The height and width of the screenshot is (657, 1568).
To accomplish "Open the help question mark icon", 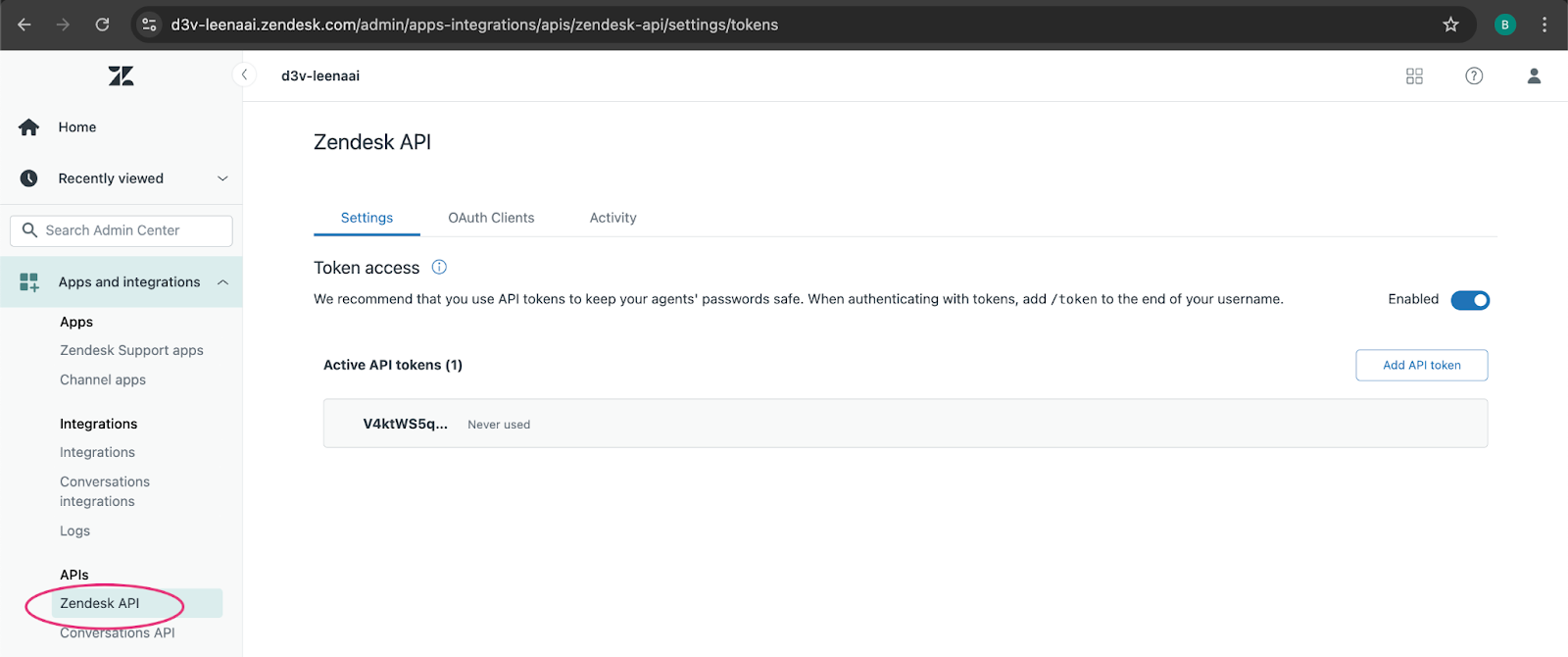I will (x=1474, y=76).
